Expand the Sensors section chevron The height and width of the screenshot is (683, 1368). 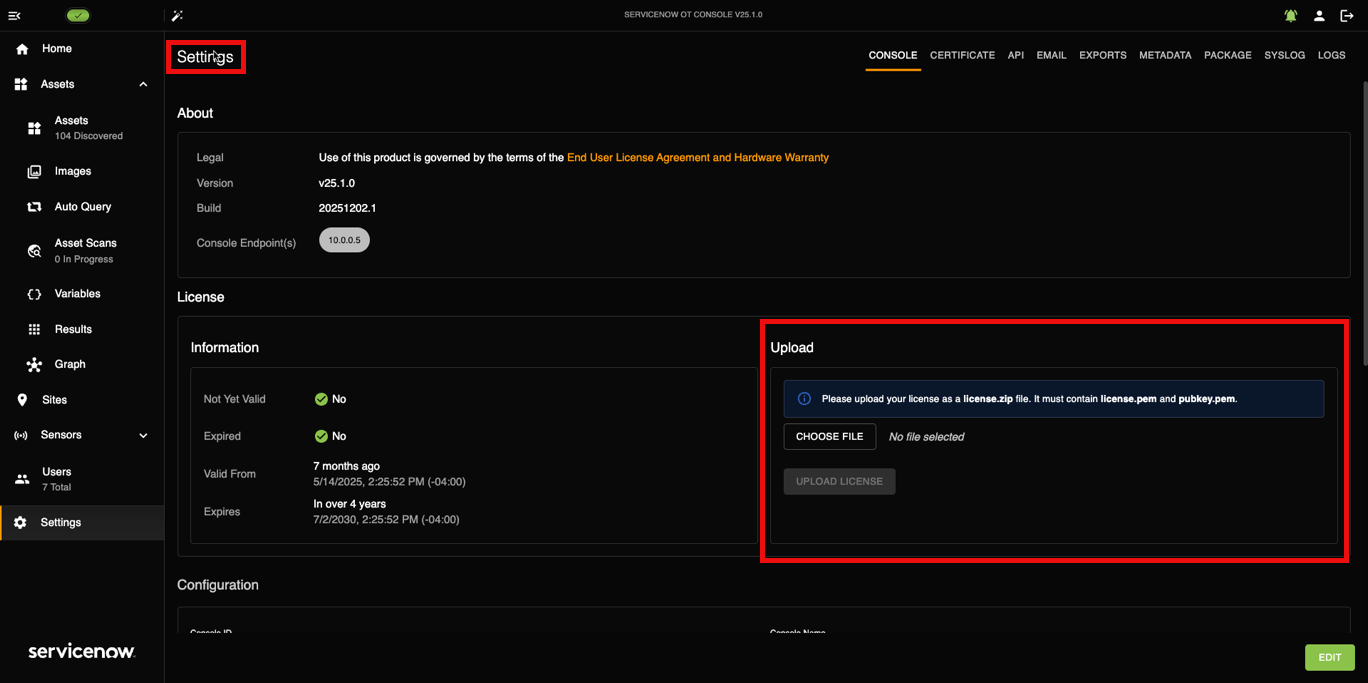tap(143, 436)
